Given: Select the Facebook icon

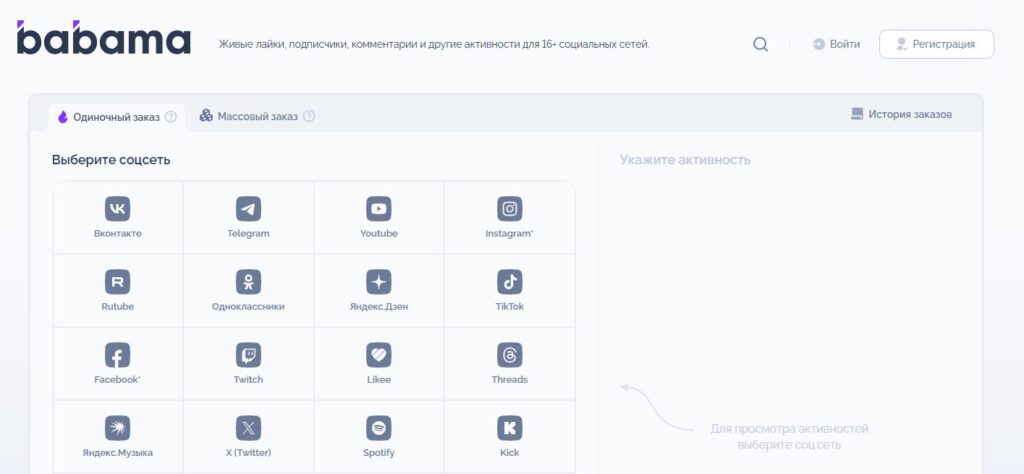Looking at the screenshot, I should [x=118, y=355].
